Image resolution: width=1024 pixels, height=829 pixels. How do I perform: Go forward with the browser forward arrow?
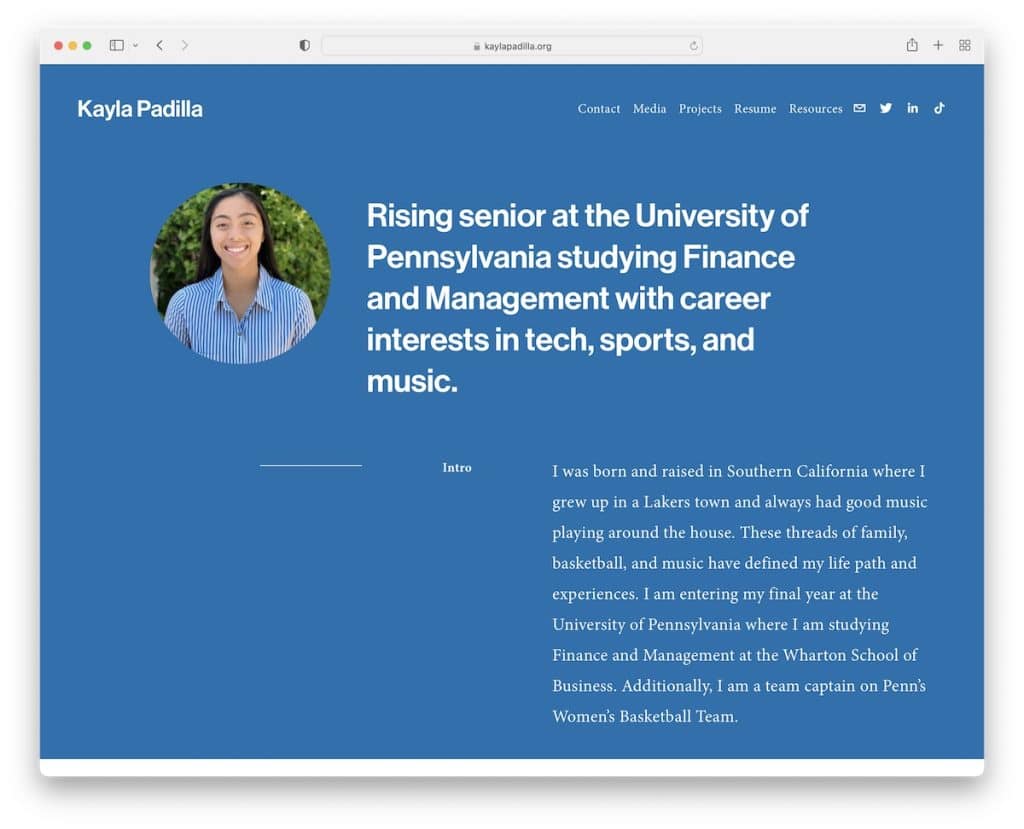point(185,45)
